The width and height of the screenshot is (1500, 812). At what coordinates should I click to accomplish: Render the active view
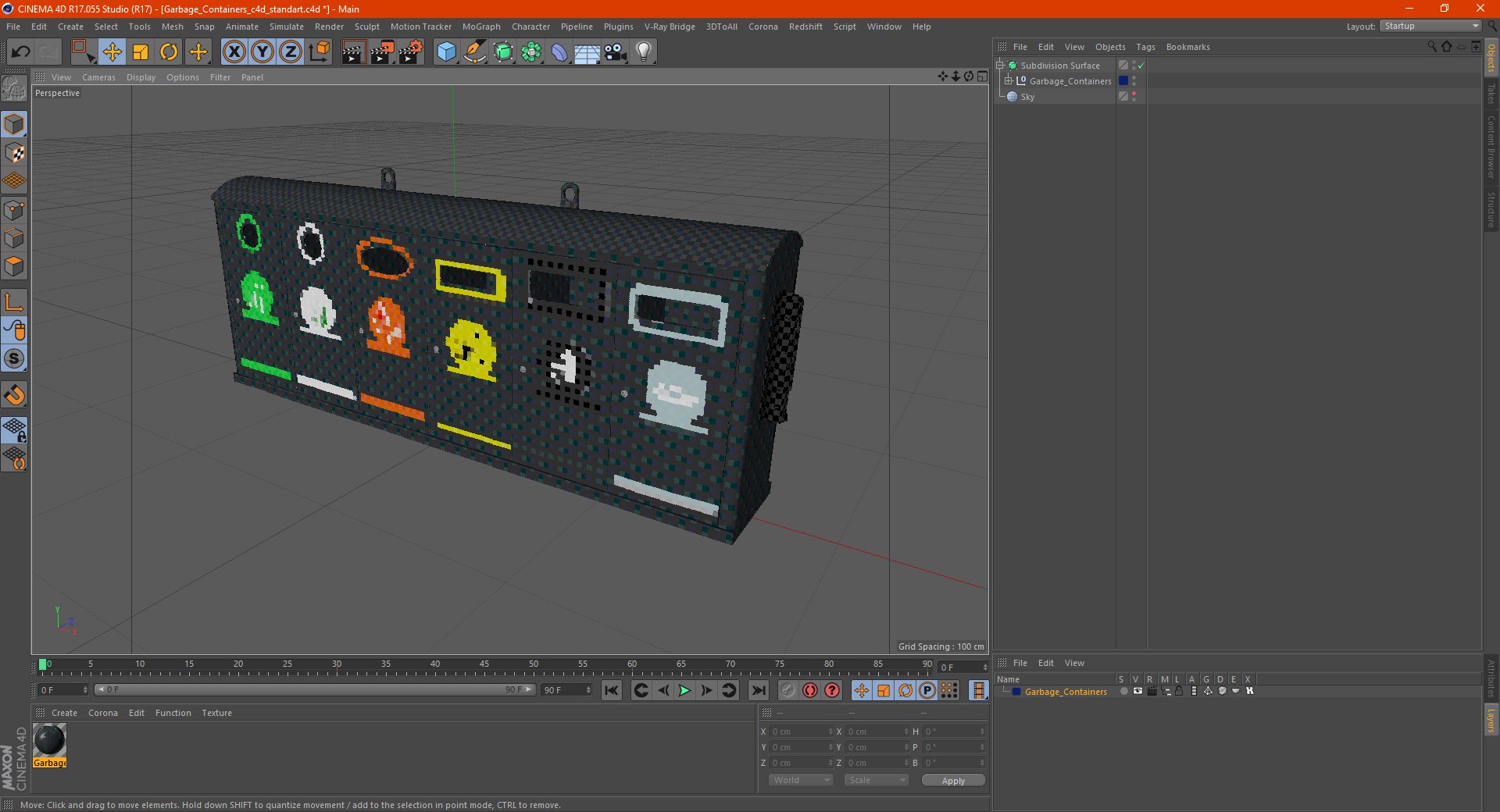point(353,52)
